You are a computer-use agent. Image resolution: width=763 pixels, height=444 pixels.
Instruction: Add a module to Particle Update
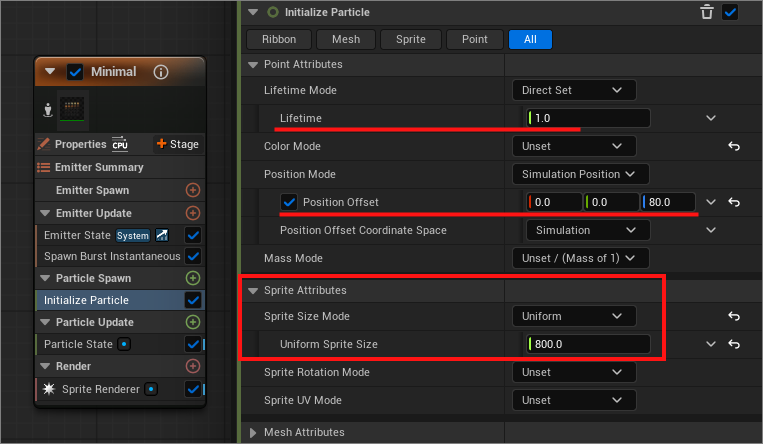tap(193, 322)
